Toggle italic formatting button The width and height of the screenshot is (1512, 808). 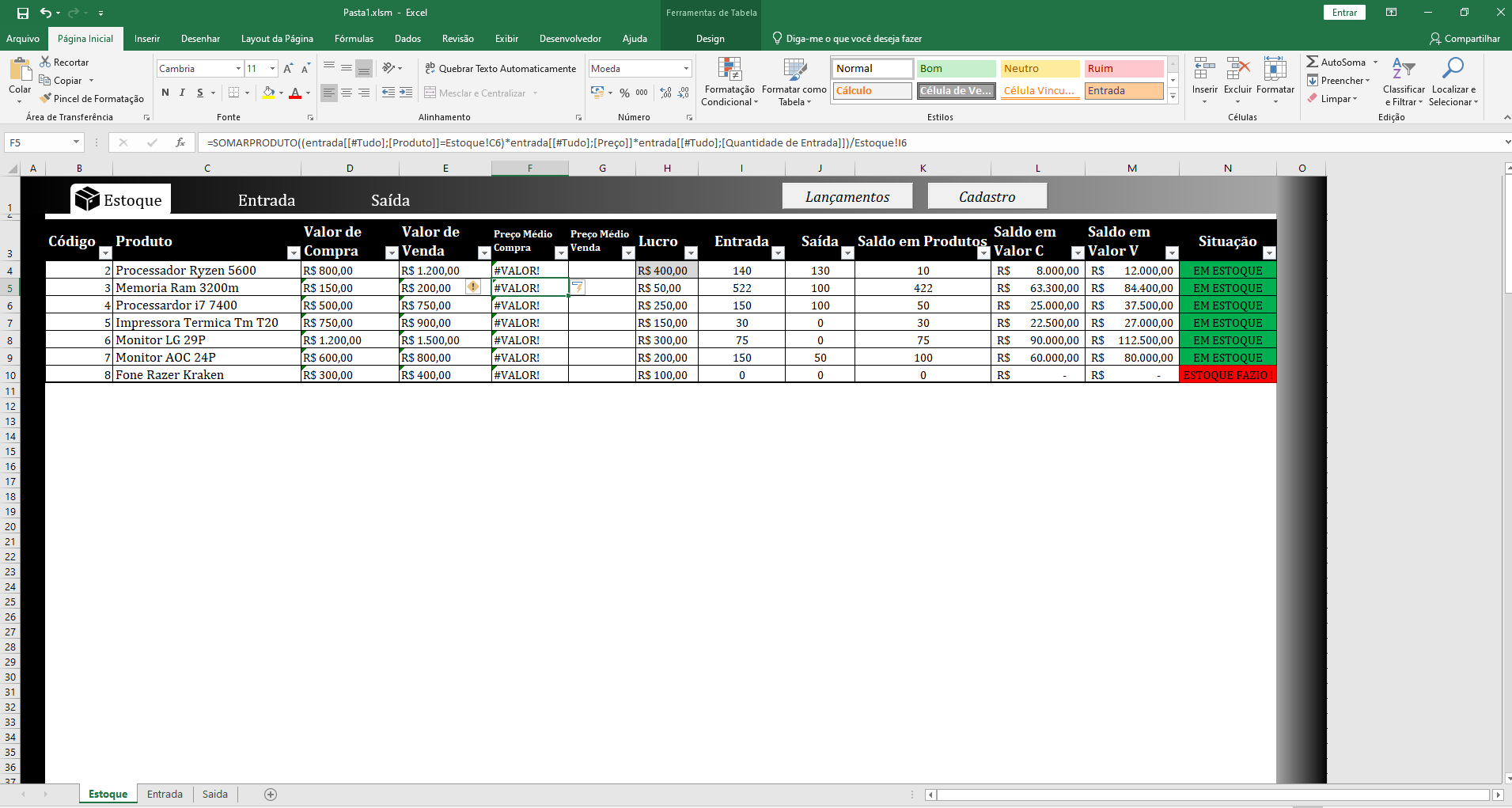point(182,93)
